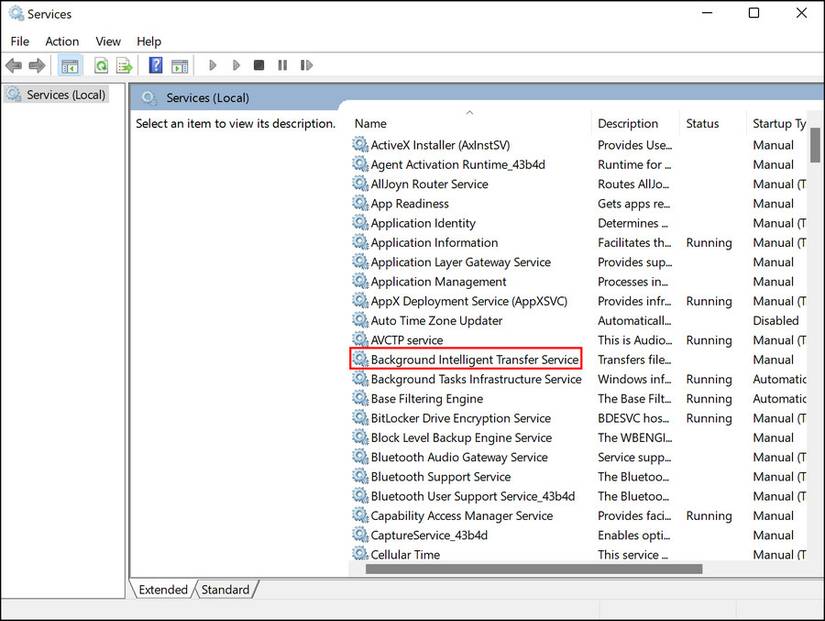Toggle Show/Hide Console Tree icon

[69, 66]
